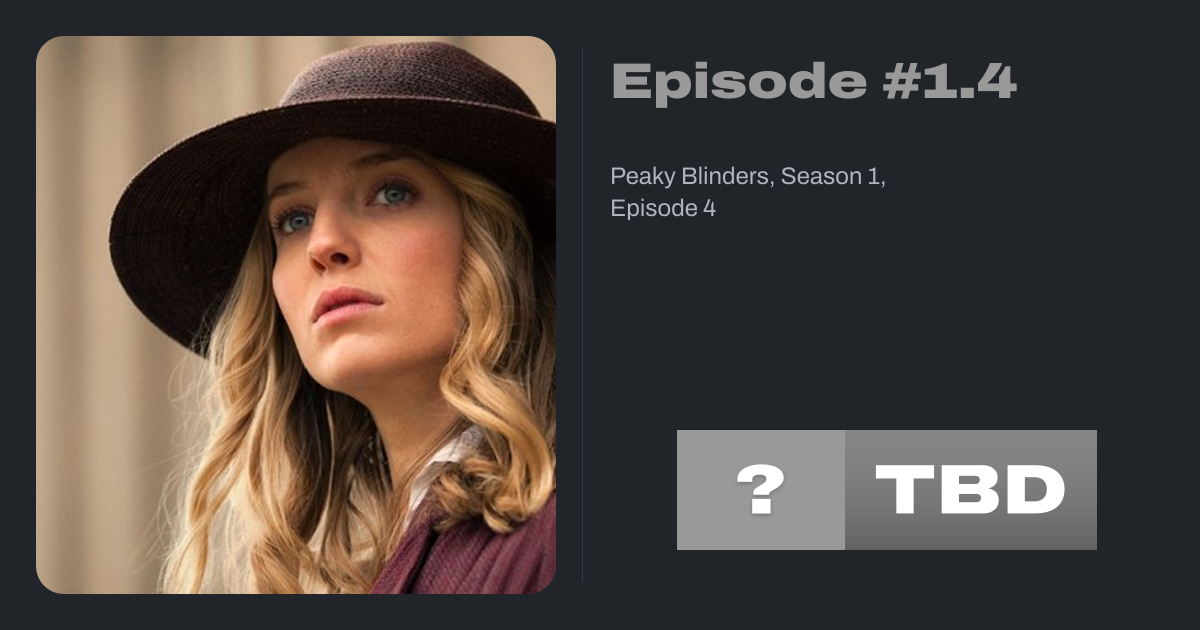Click the Peaky Blinders, Season 1 text

tap(749, 176)
